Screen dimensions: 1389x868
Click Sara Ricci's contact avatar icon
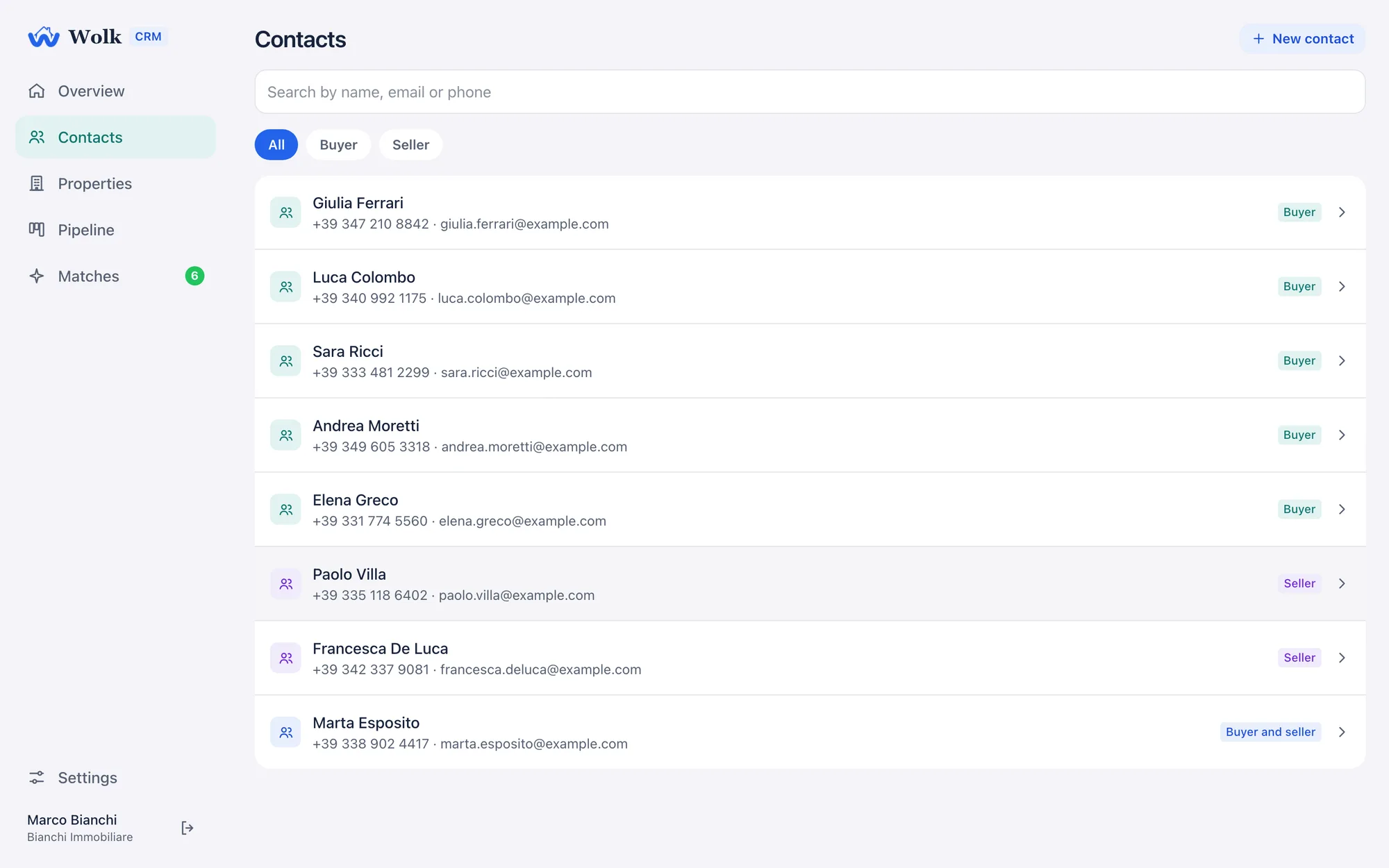285,361
